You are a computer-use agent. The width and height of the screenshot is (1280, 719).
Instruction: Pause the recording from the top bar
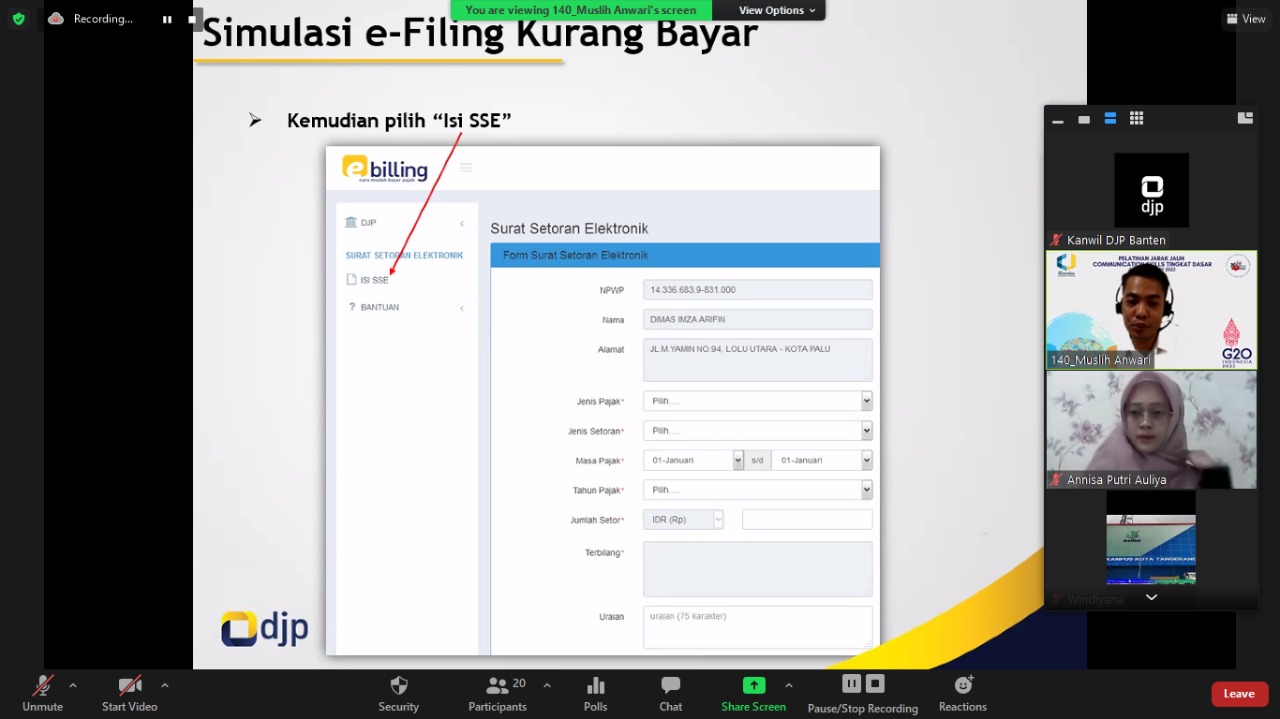(x=167, y=19)
